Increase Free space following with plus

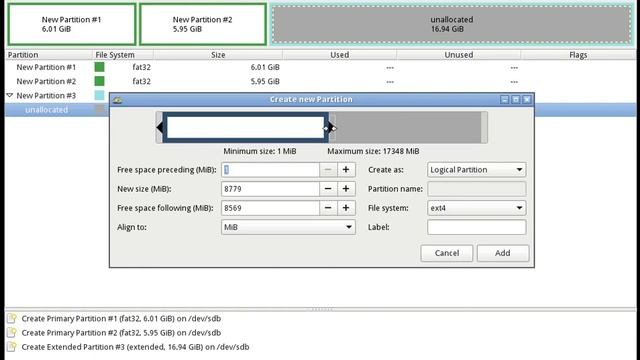[x=346, y=208]
